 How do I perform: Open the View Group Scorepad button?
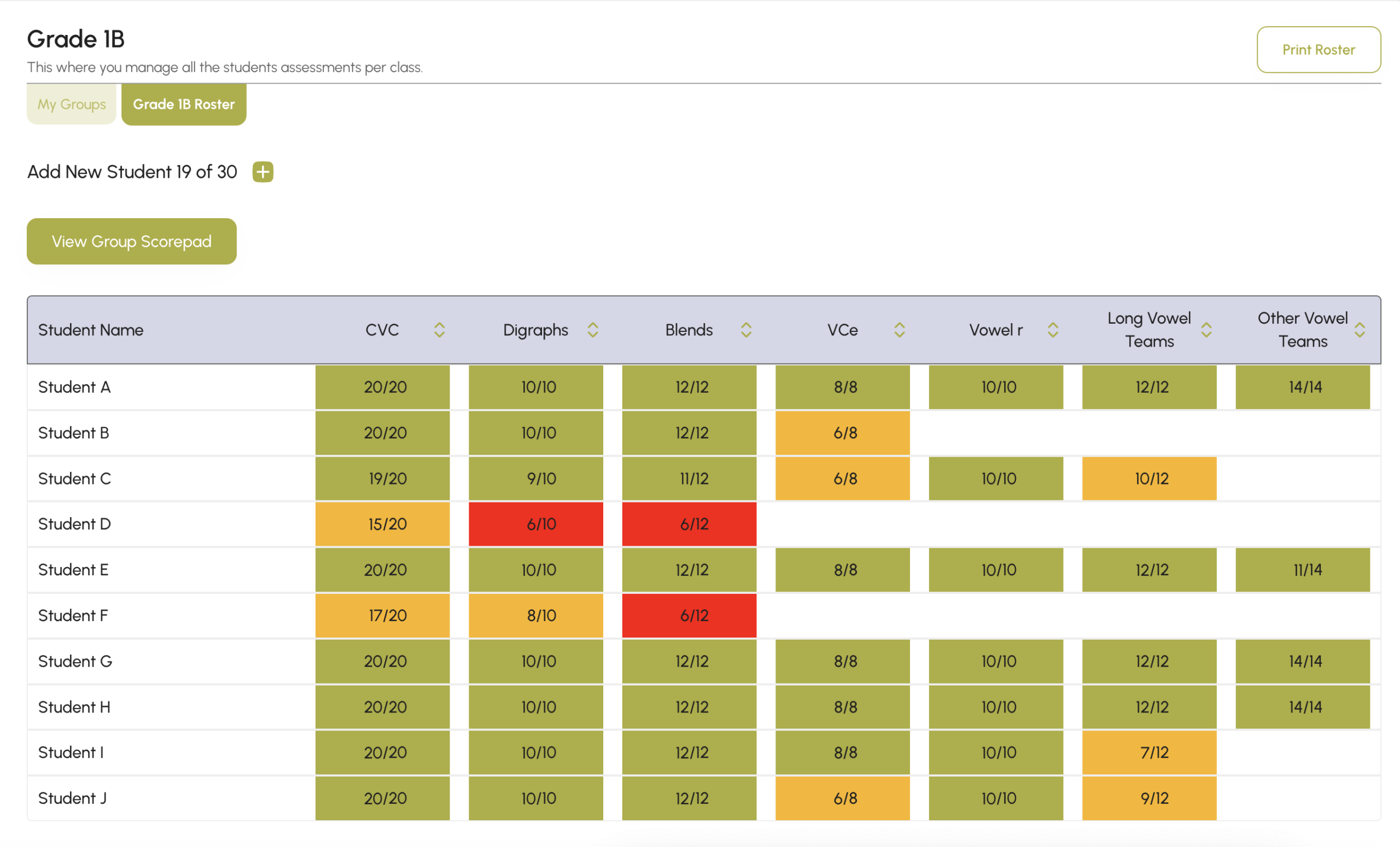coord(132,242)
